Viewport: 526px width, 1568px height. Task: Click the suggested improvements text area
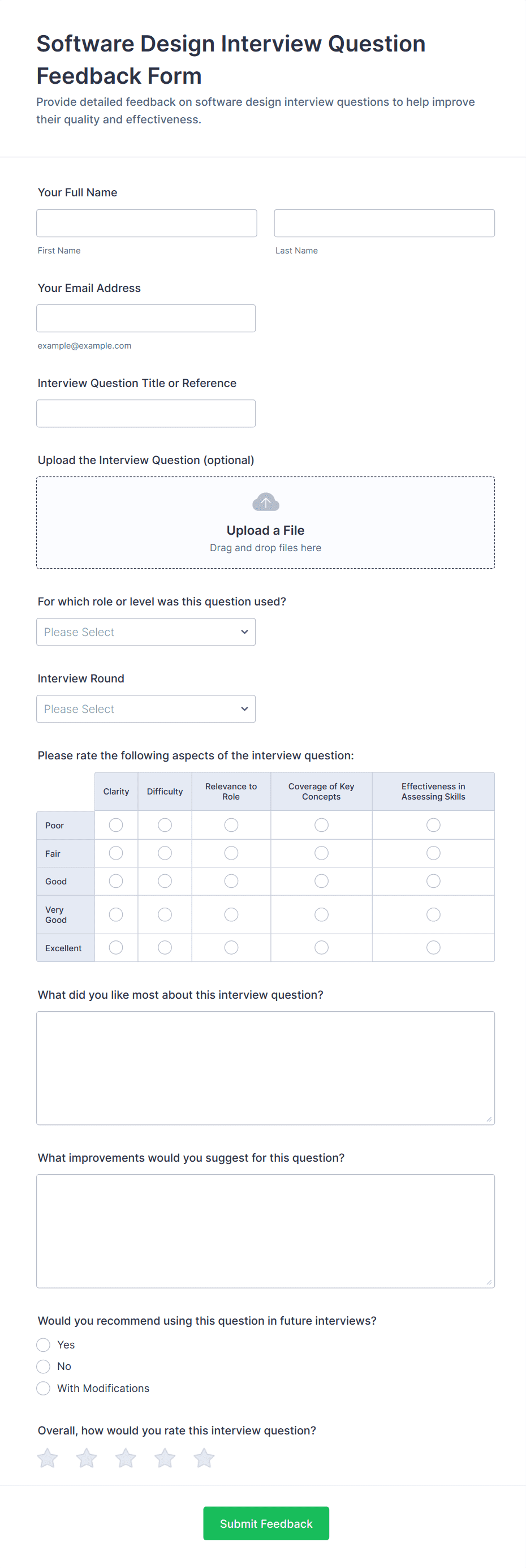coord(265,1231)
